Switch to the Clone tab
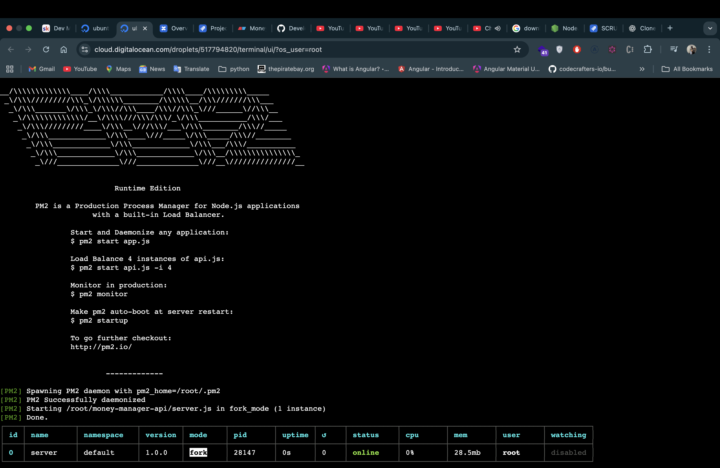The image size is (720, 468). (x=644, y=28)
